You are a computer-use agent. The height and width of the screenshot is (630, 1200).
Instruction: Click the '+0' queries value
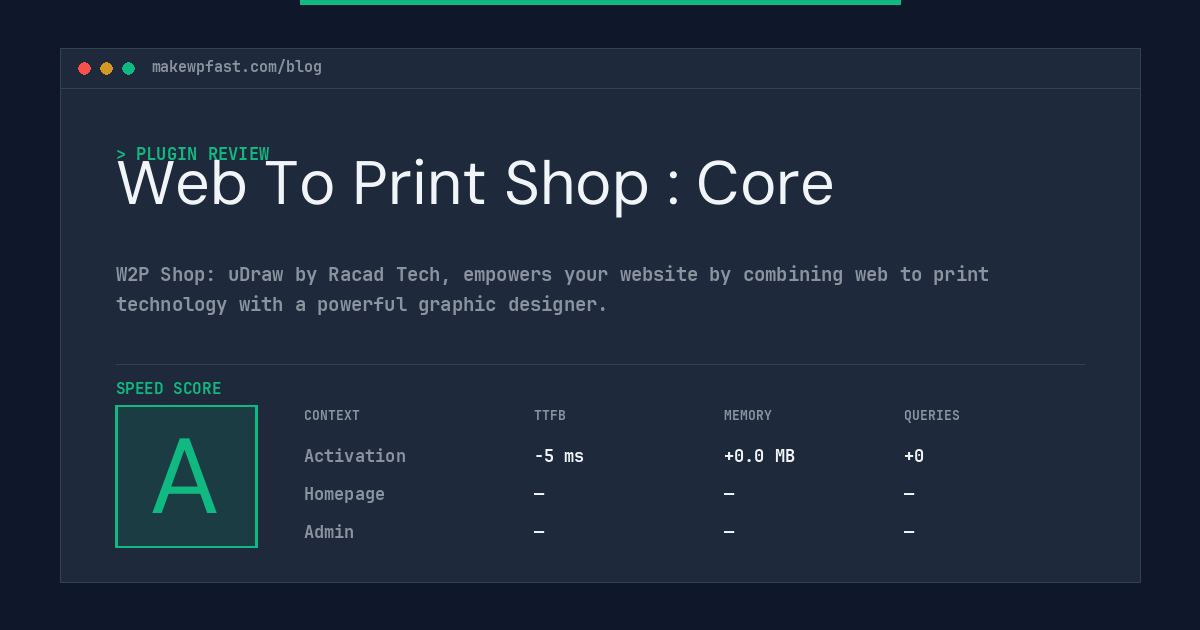point(914,456)
